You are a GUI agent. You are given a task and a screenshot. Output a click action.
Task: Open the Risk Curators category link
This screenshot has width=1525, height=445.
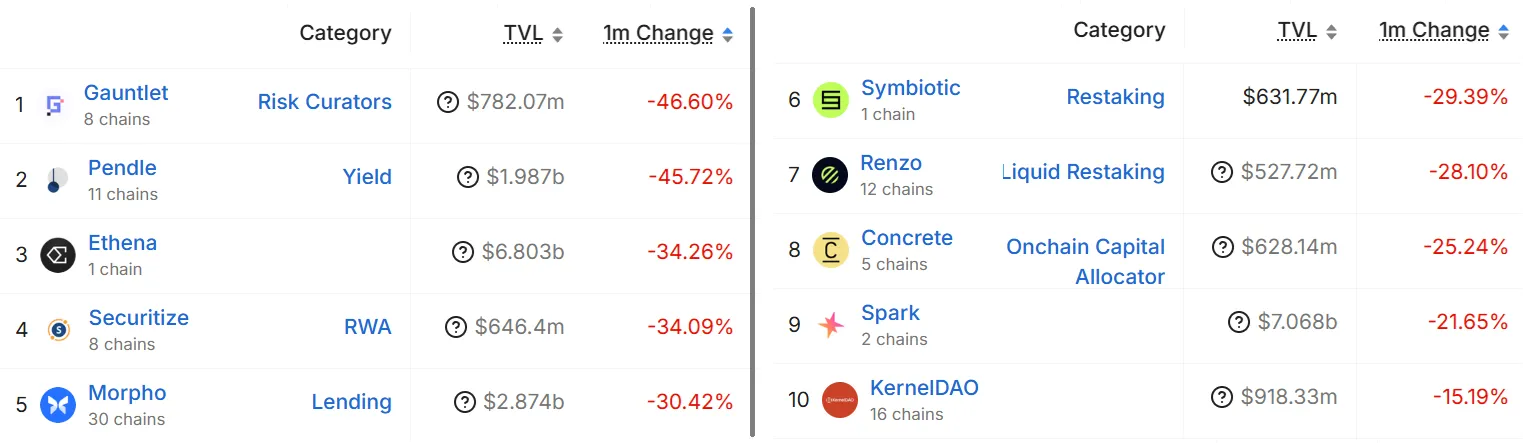coord(324,102)
